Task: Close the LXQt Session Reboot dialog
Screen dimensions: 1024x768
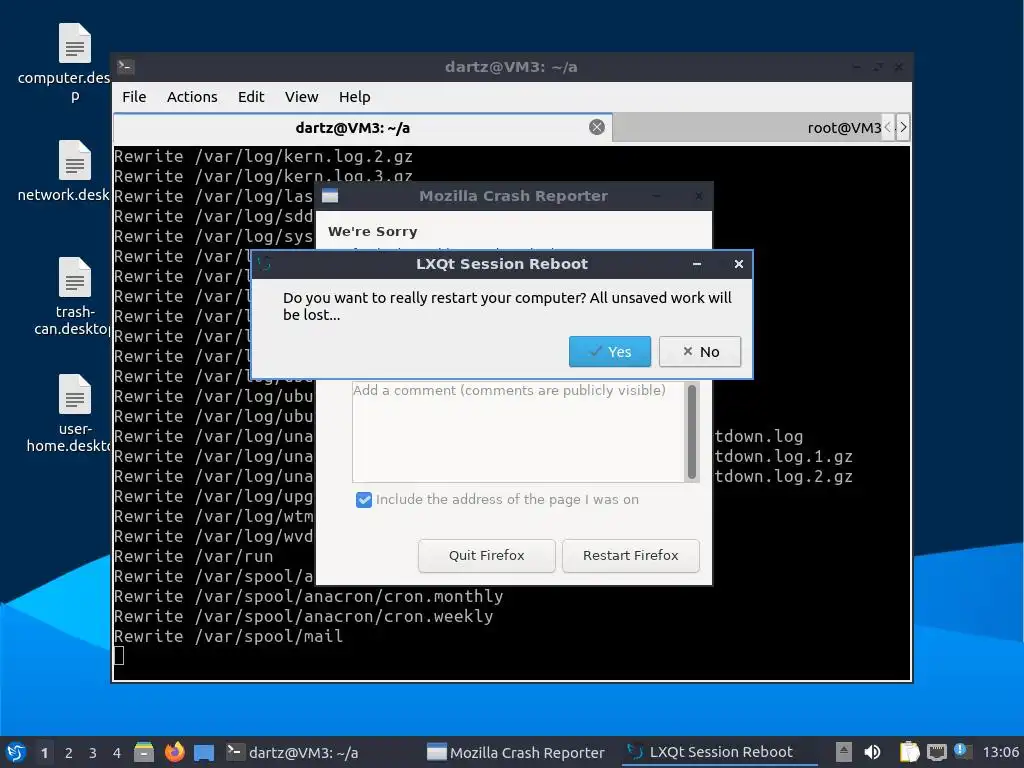Action: coord(739,264)
